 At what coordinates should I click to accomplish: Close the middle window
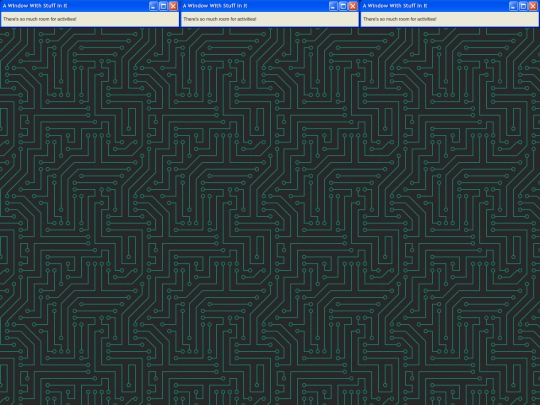coord(353,6)
